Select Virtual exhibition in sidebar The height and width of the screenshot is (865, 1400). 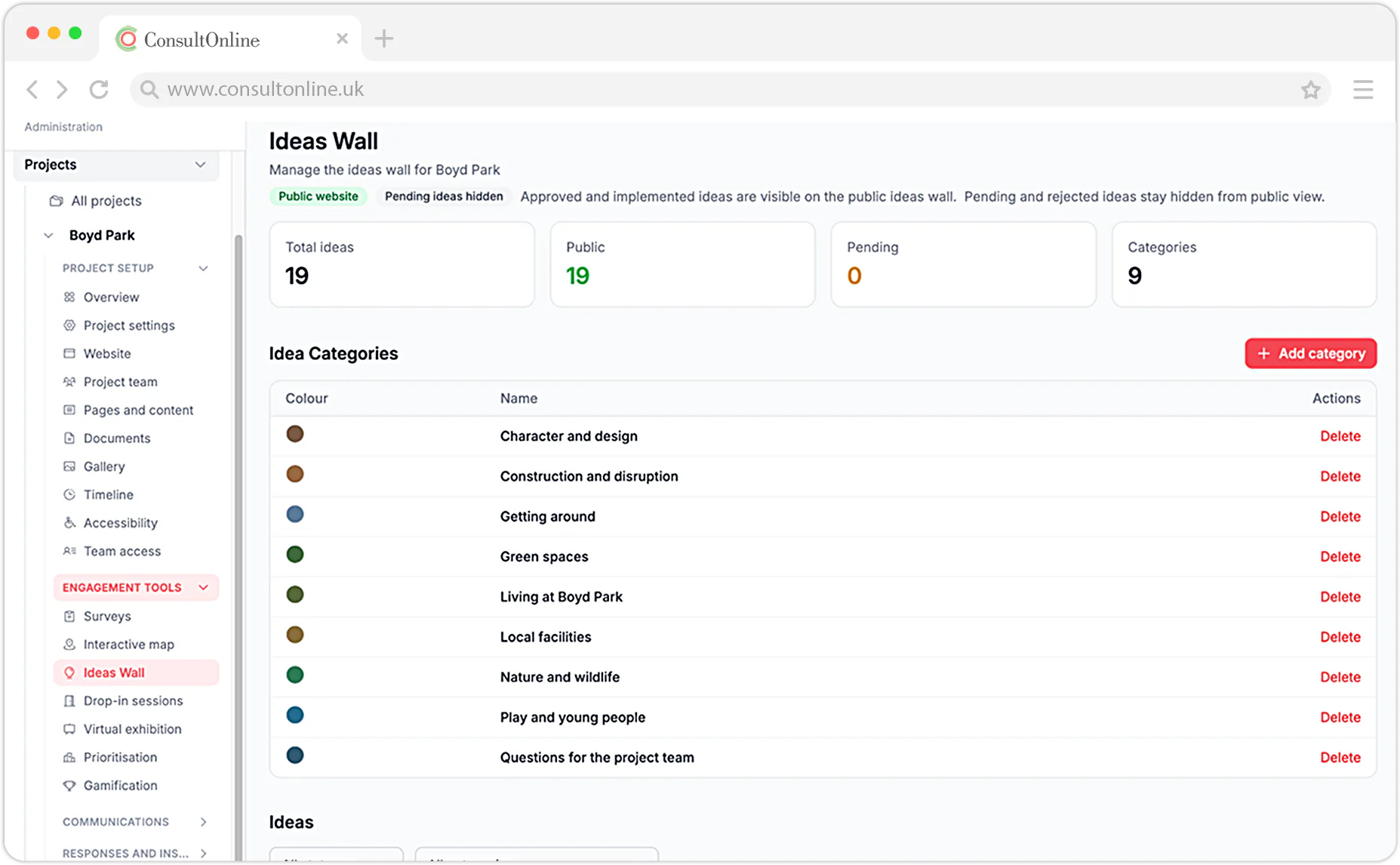[132, 729]
